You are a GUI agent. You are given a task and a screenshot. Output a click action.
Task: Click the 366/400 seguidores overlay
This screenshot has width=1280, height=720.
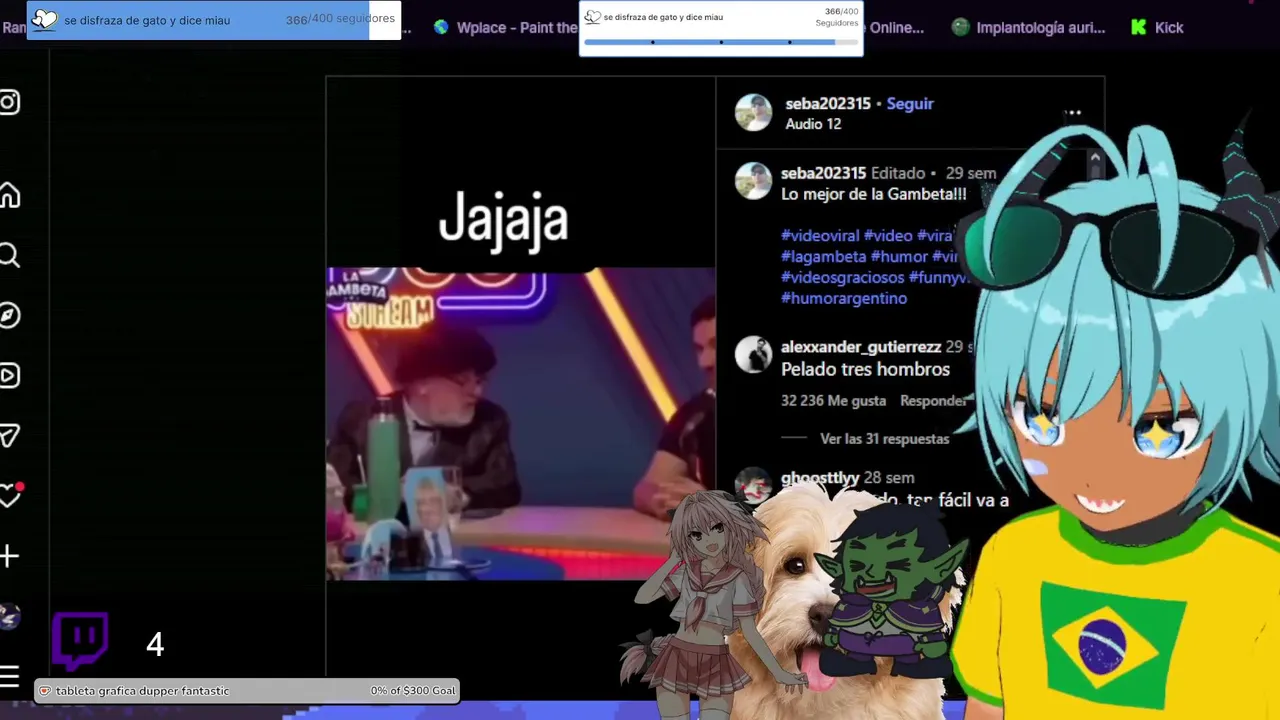213,20
